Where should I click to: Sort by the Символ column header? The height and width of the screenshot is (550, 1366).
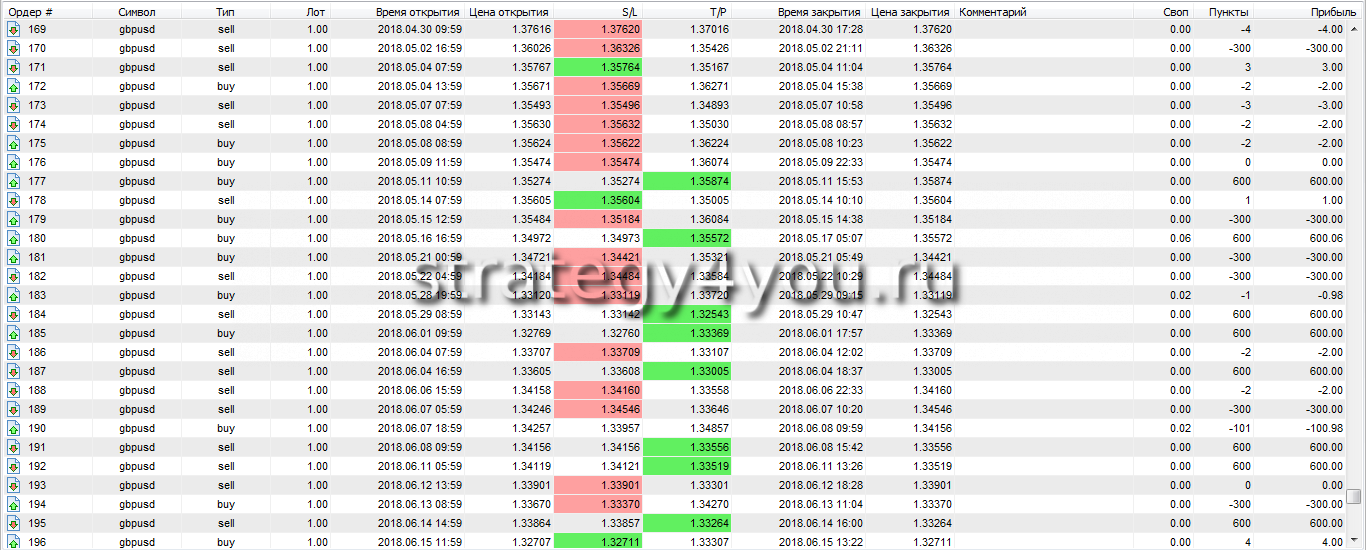point(136,11)
